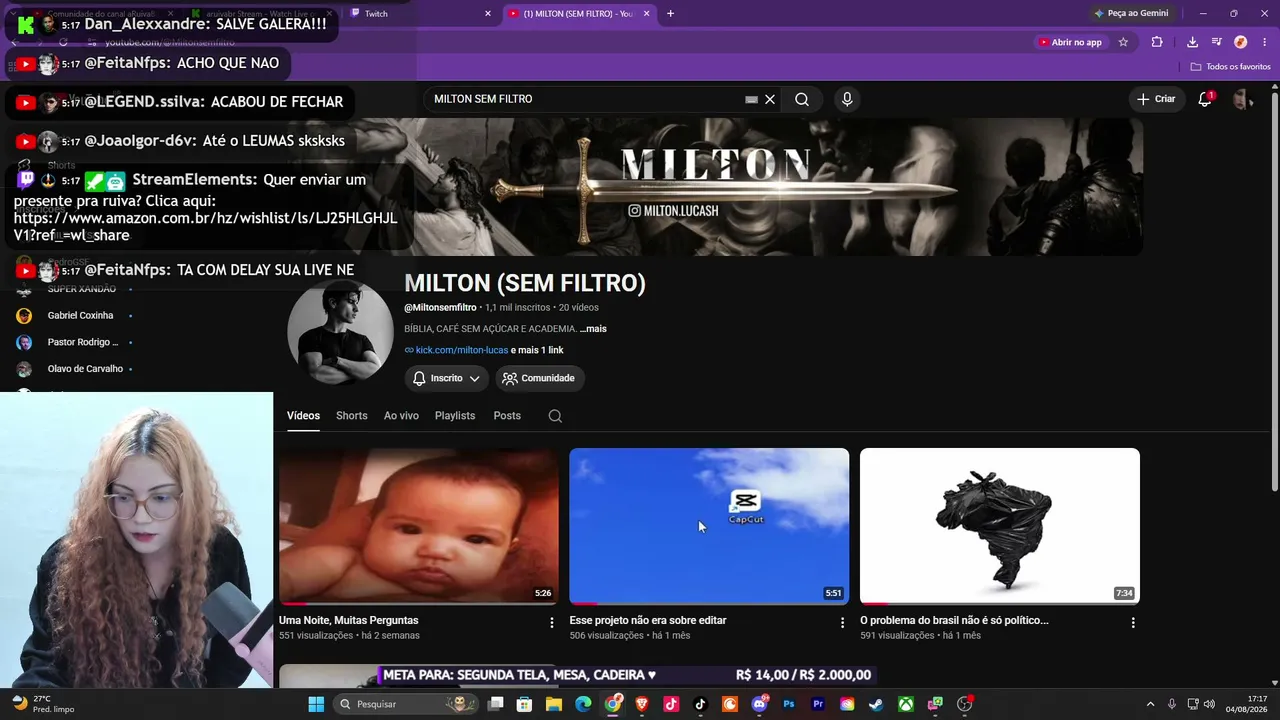Expand the Inscrito subscription dropdown
Image resolution: width=1280 pixels, height=720 pixels.
pos(447,378)
